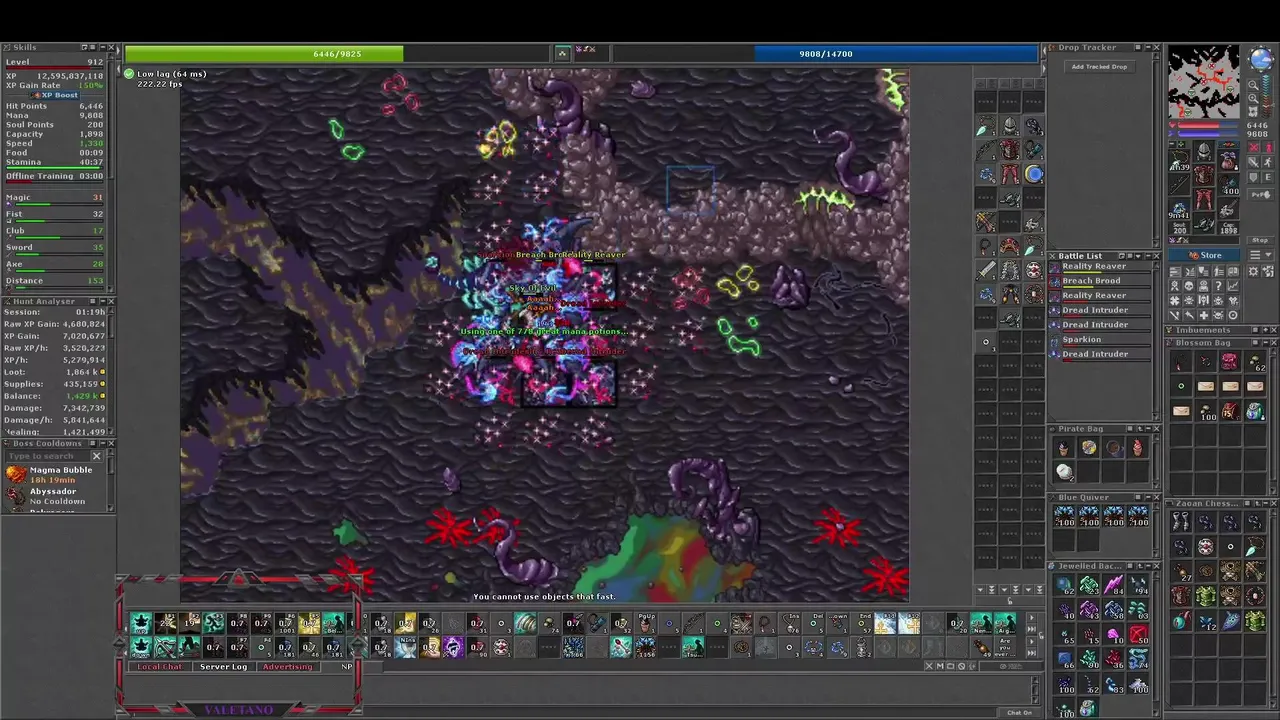This screenshot has height=720, width=1280.
Task: Zoom in the minimap
Action: [x=1253, y=98]
